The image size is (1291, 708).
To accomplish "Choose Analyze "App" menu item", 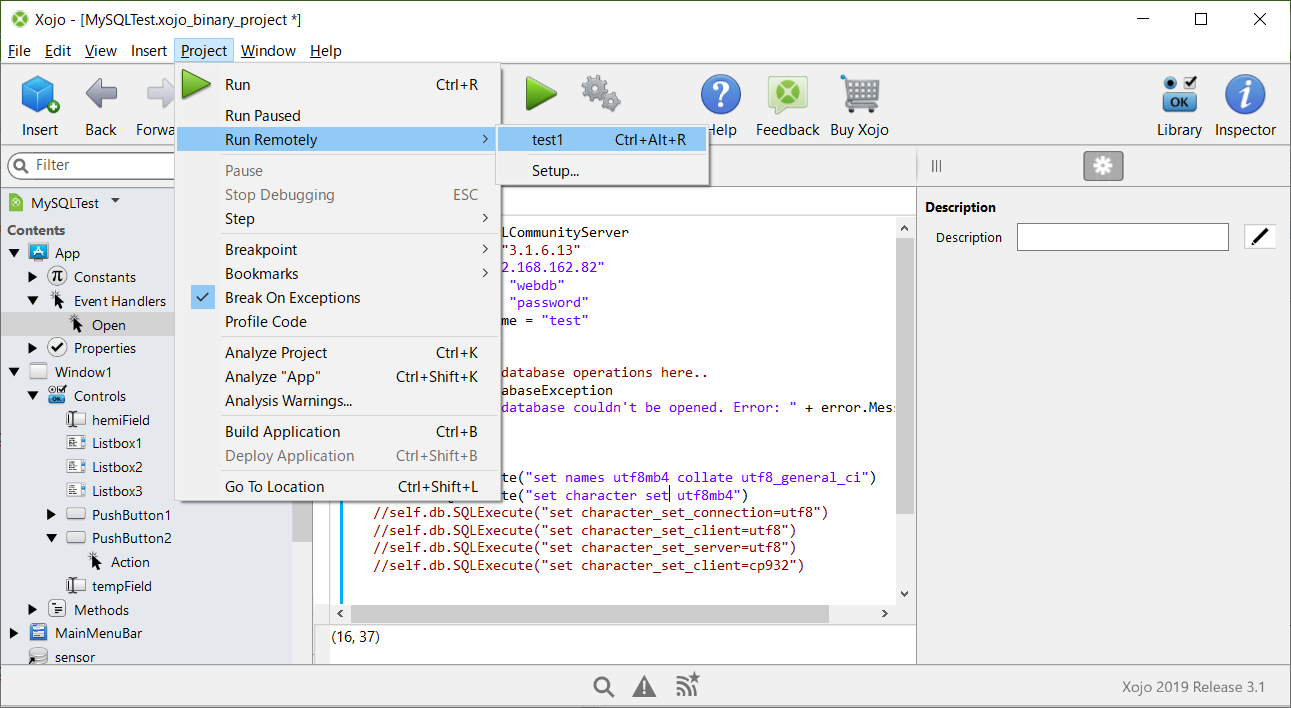I will [337, 377].
